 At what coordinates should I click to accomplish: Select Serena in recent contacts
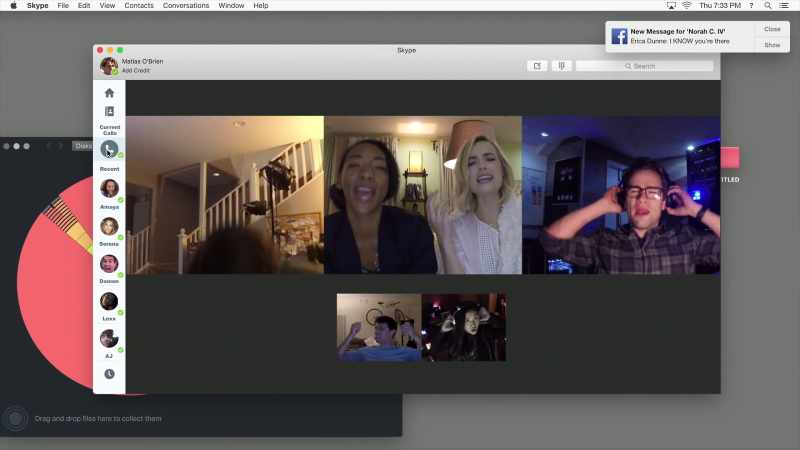point(109,226)
